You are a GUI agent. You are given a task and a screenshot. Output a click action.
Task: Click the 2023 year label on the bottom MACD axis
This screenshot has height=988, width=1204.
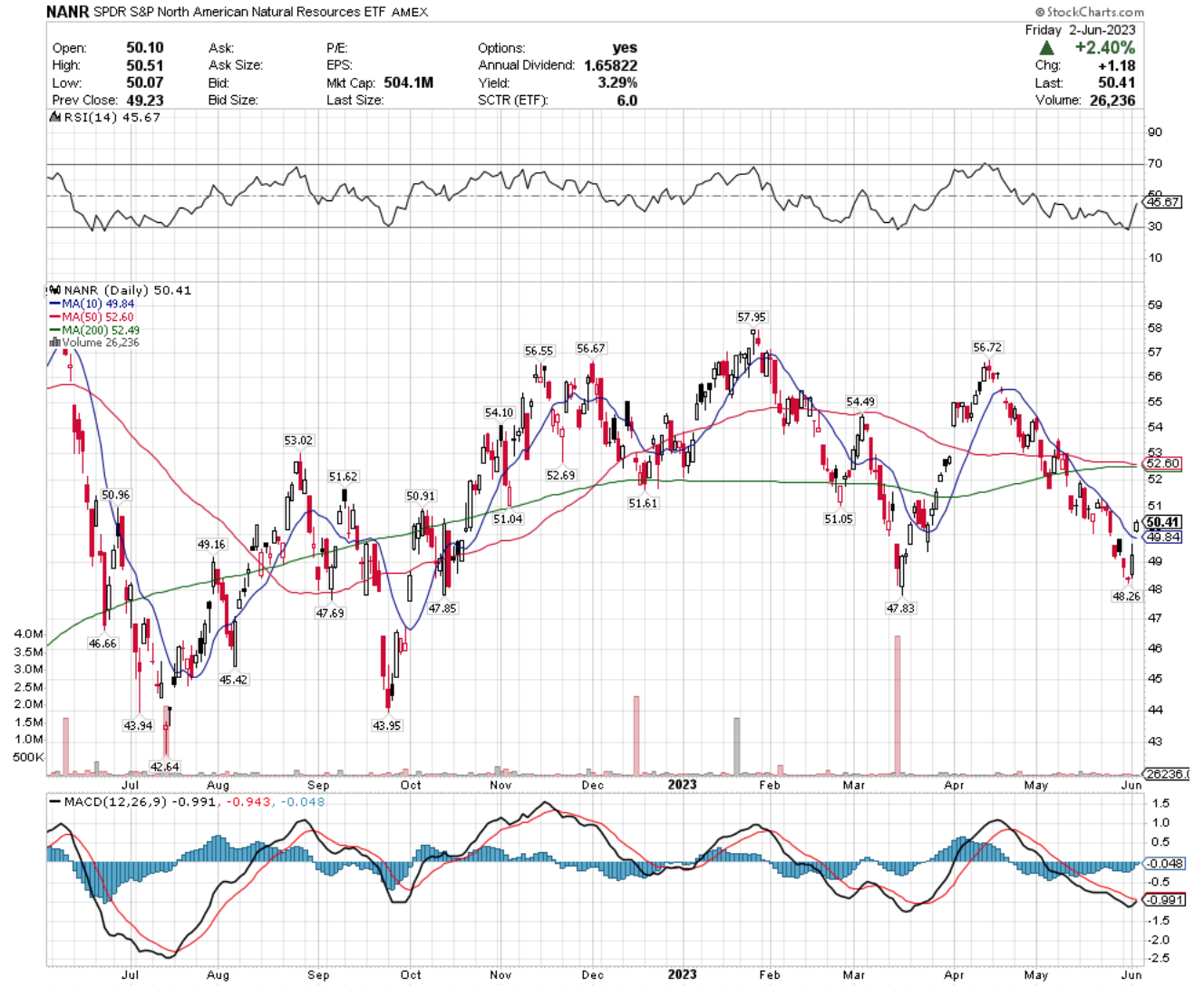coord(682,974)
